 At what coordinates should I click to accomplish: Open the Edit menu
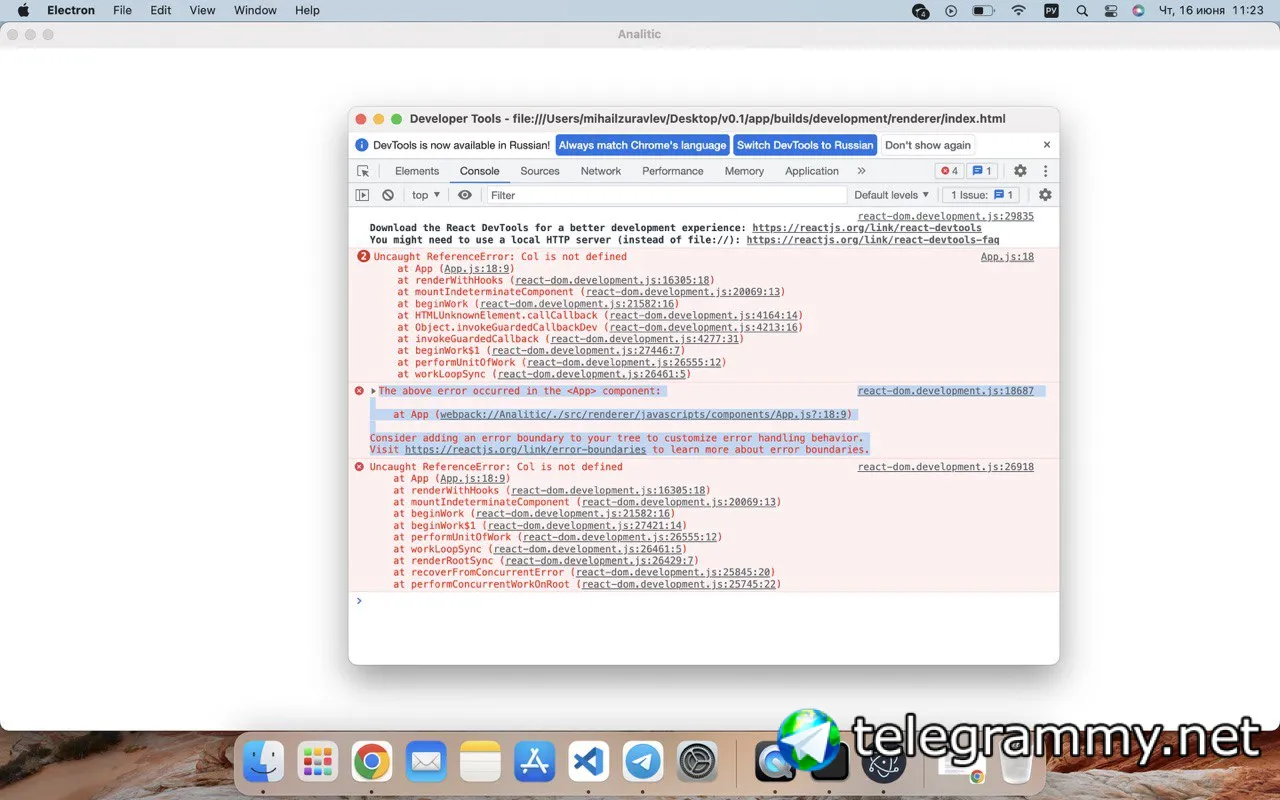pos(161,10)
